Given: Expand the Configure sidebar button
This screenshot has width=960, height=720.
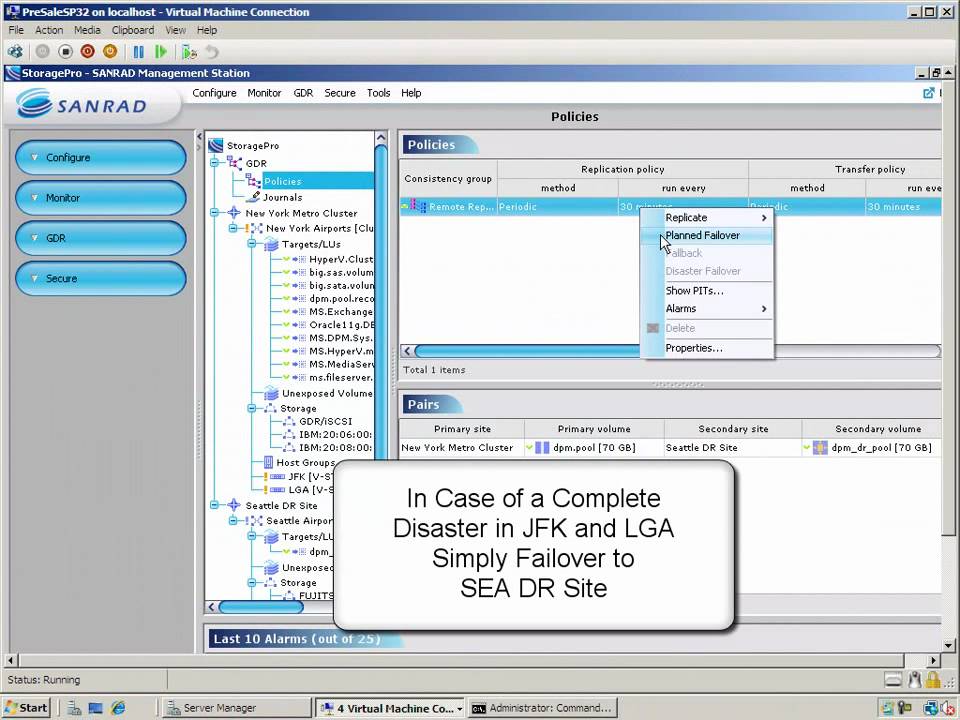Looking at the screenshot, I should pyautogui.click(x=101, y=157).
